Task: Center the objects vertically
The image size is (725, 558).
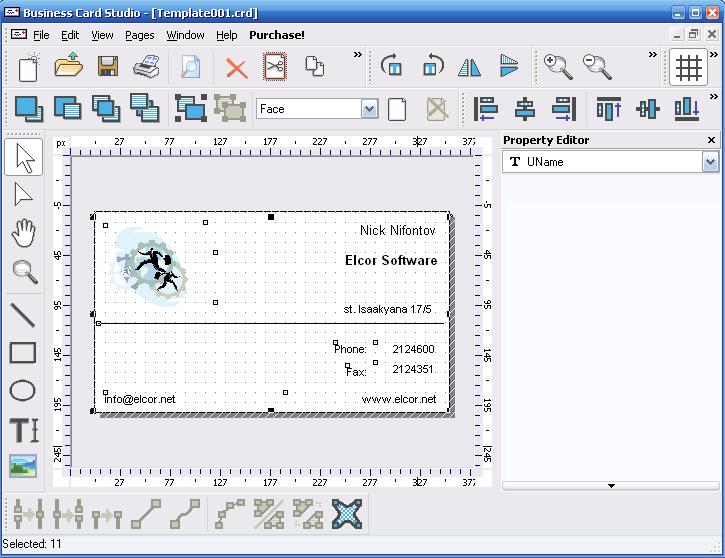Action: [648, 109]
